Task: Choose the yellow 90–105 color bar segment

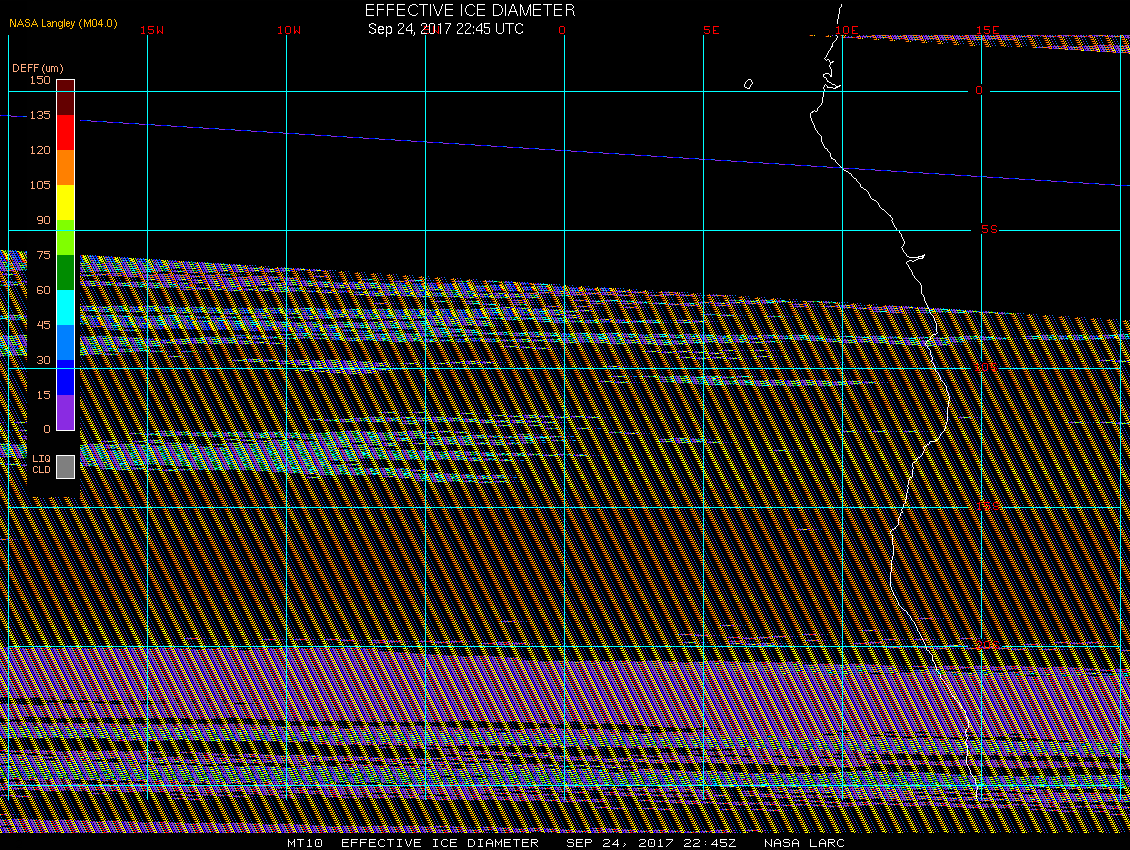Action: (66, 203)
